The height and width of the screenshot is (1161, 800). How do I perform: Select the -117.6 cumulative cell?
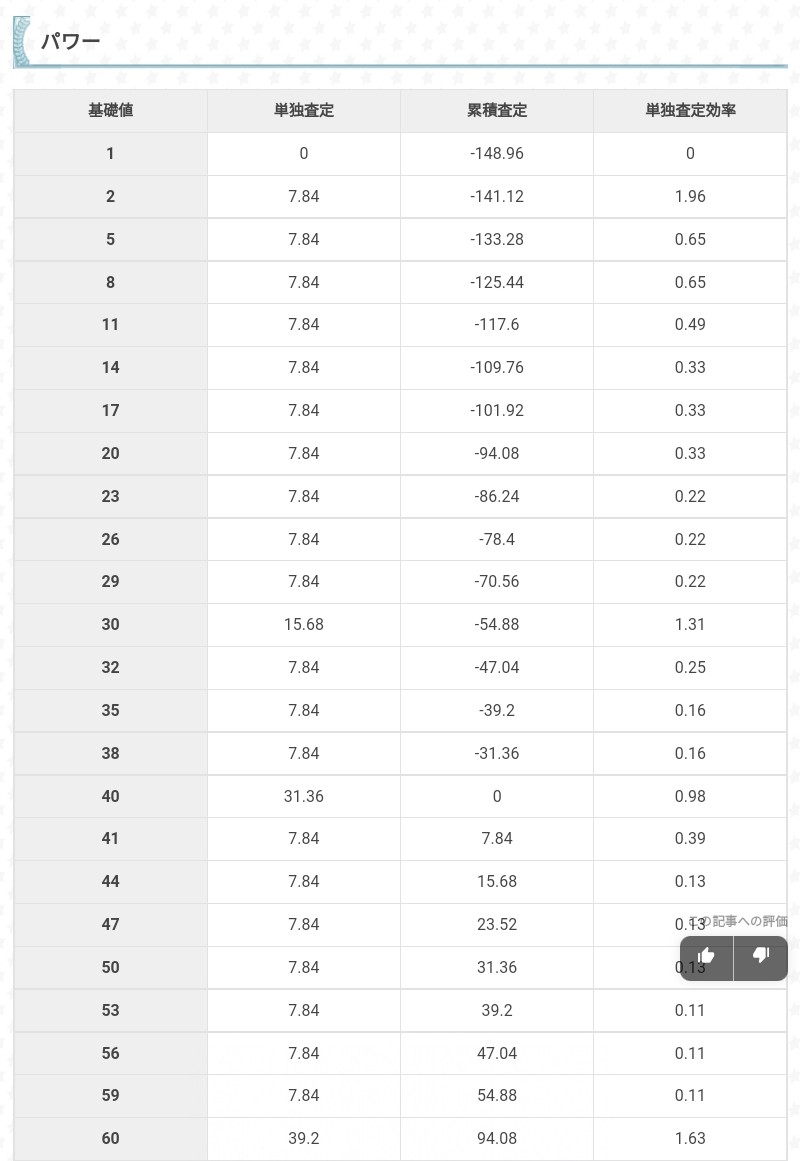[497, 325]
